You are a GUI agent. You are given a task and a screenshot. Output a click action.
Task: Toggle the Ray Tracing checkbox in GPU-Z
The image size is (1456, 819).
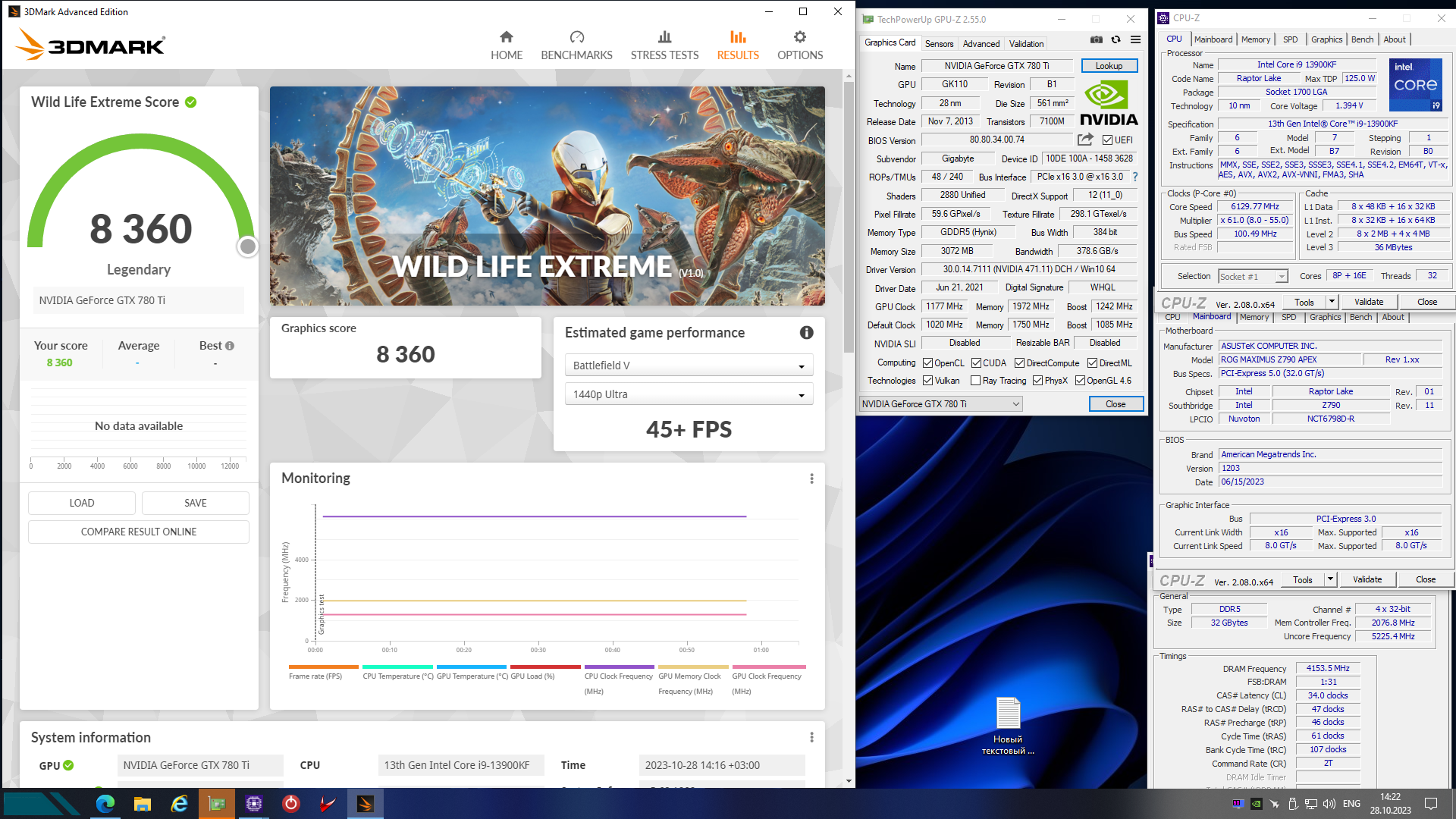click(x=976, y=381)
